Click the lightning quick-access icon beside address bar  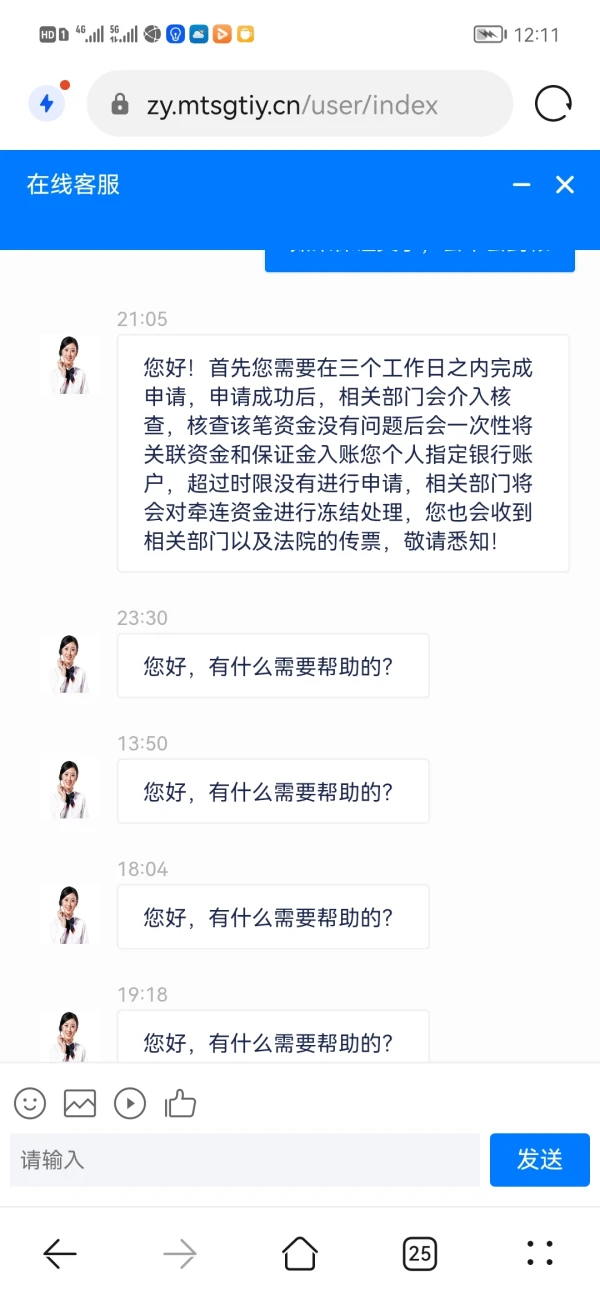[x=46, y=104]
